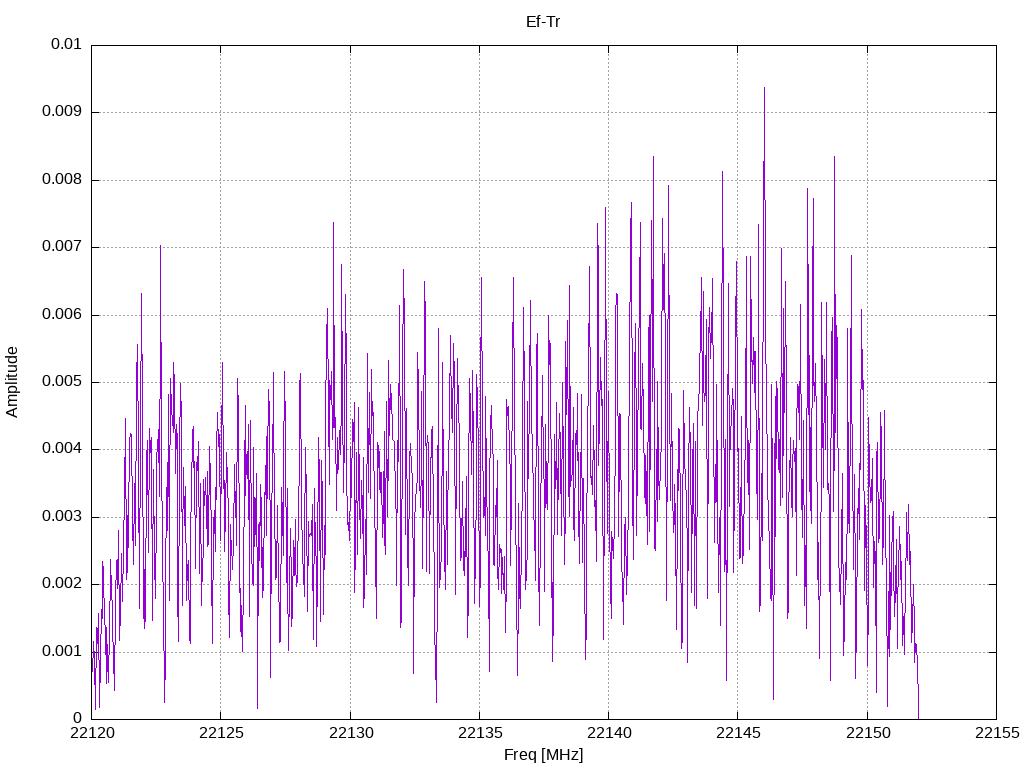The width and height of the screenshot is (1024, 768).
Task: Click y-axis tick label 0.009
Action: click(x=62, y=112)
